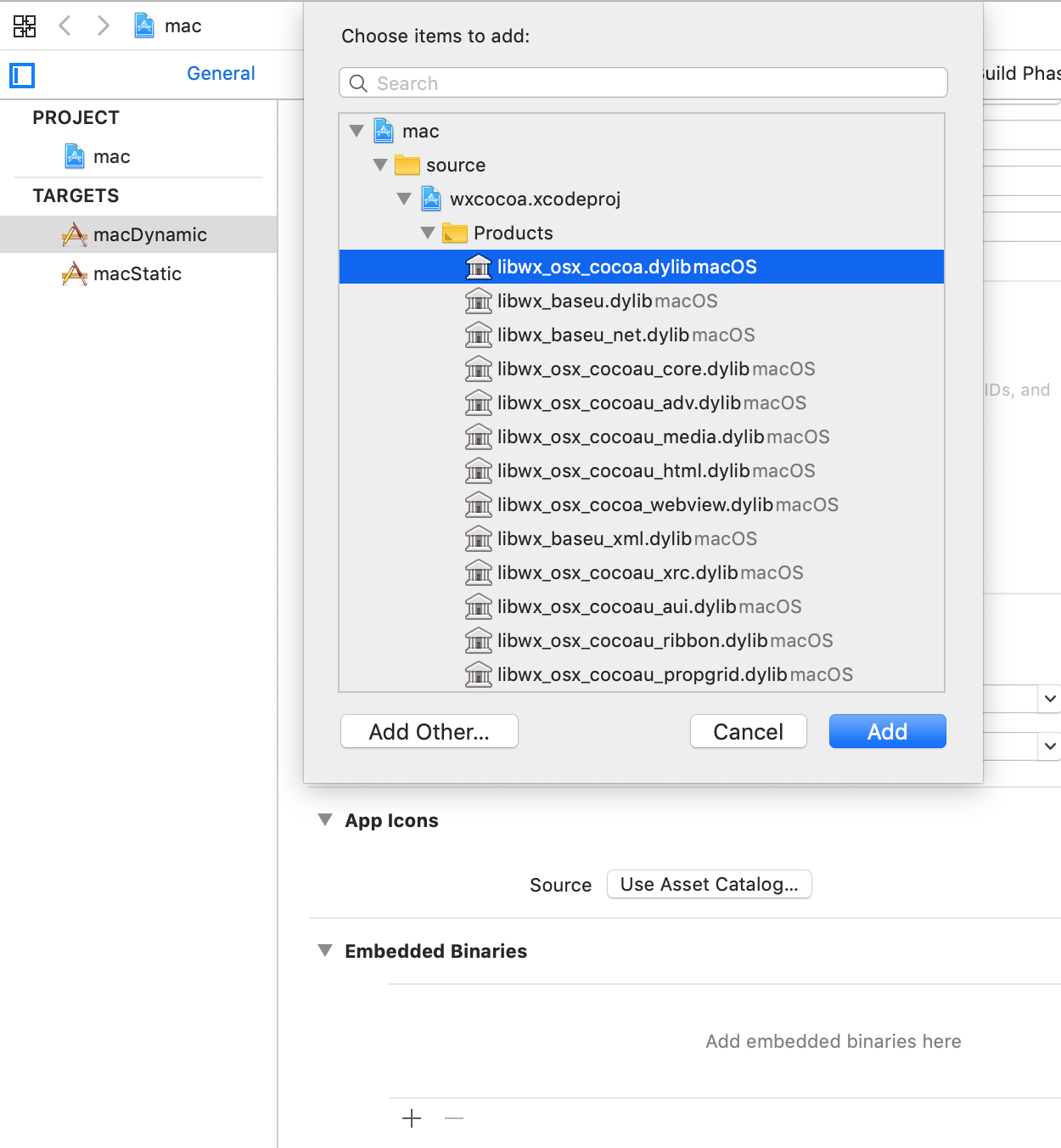Collapse the wxcocoa.xcodeproj triangle
This screenshot has width=1061, height=1148.
(x=404, y=199)
